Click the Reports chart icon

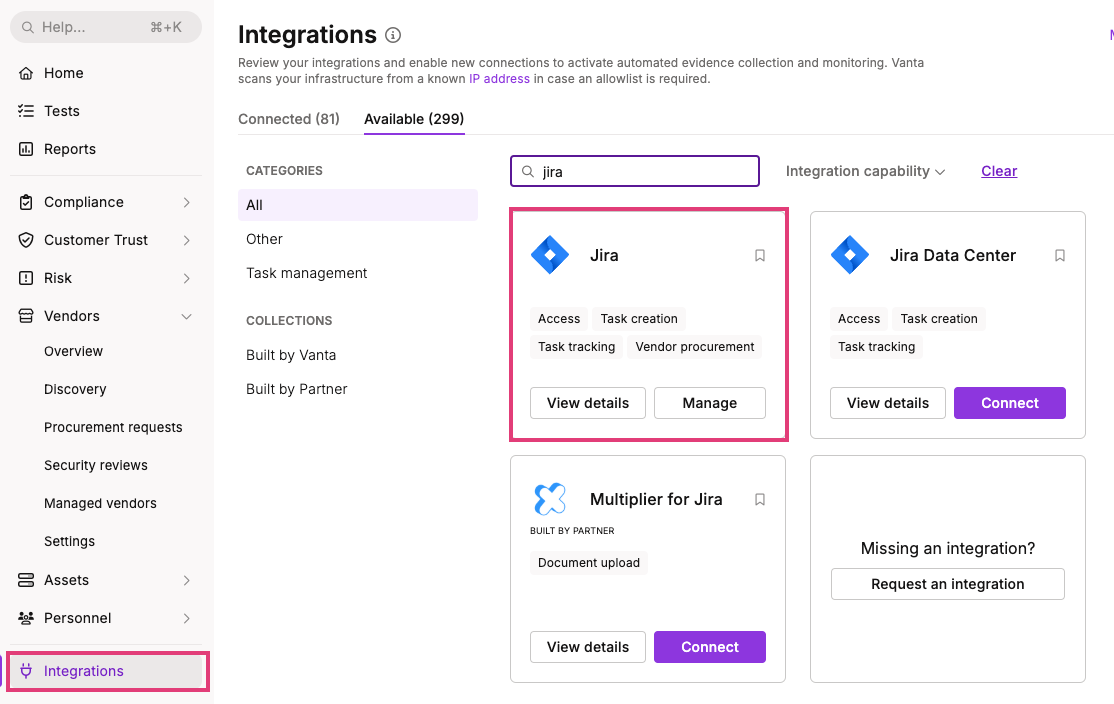[26, 149]
